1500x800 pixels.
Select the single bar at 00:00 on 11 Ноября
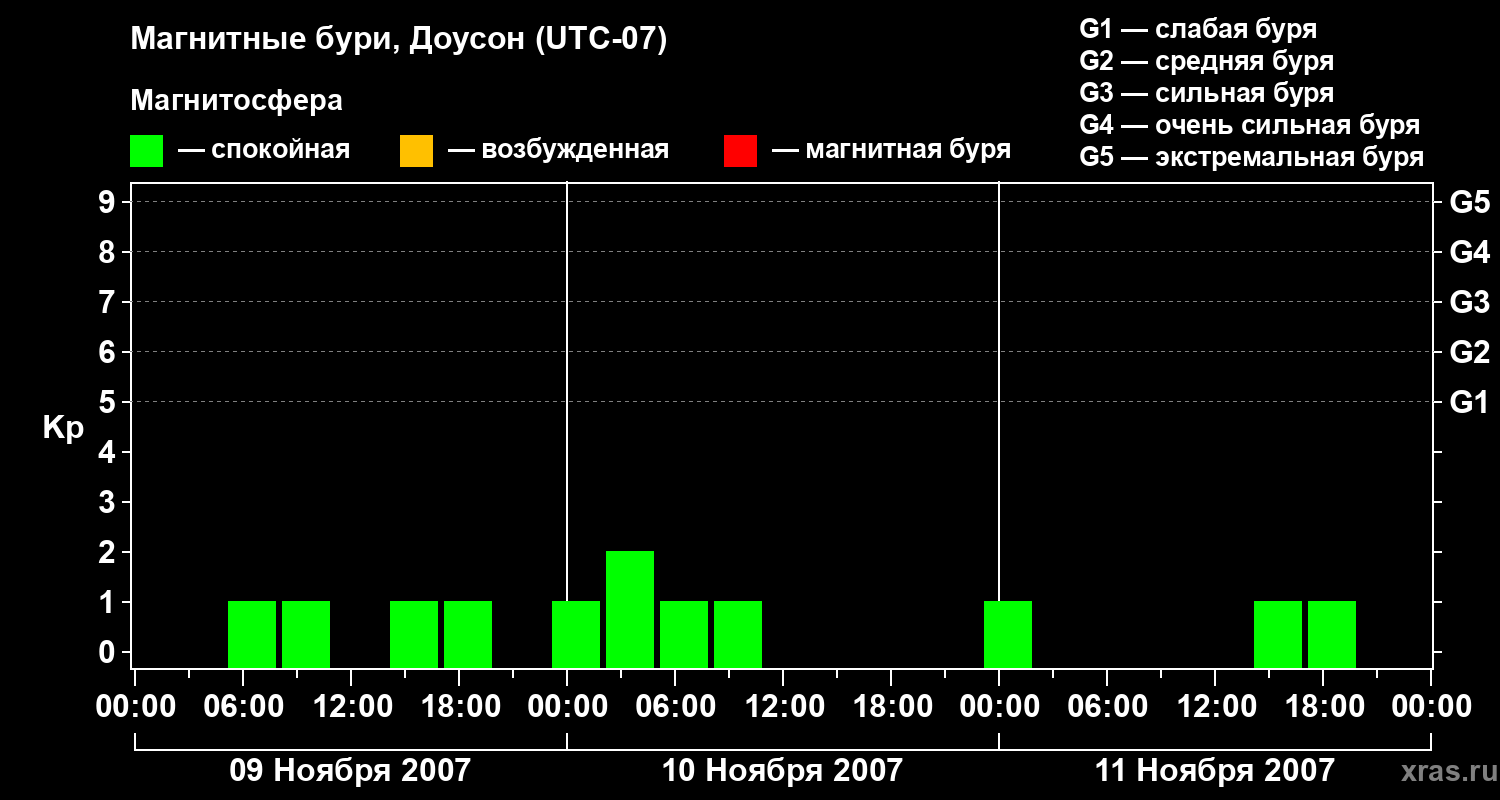click(x=1008, y=634)
